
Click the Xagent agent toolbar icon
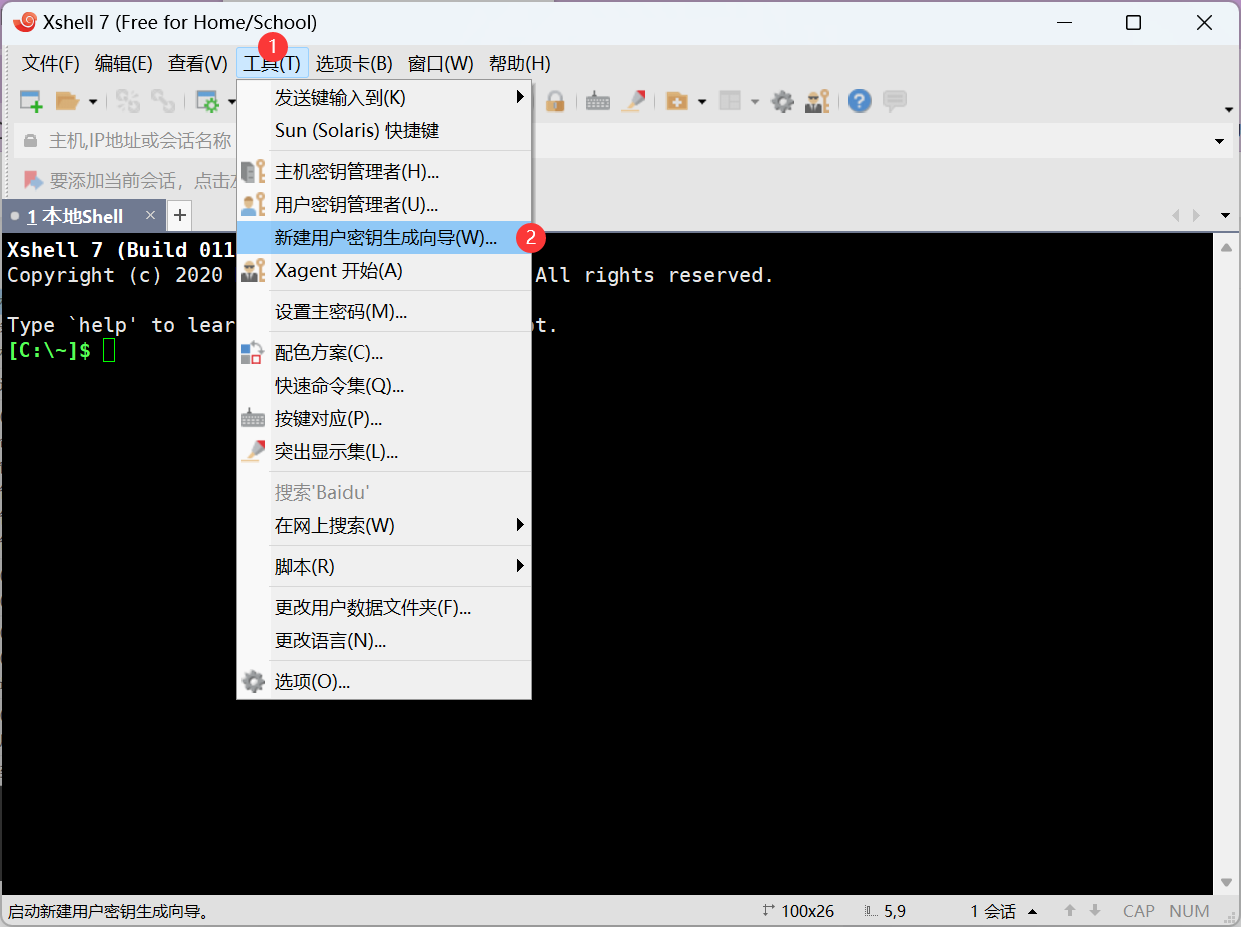817,101
